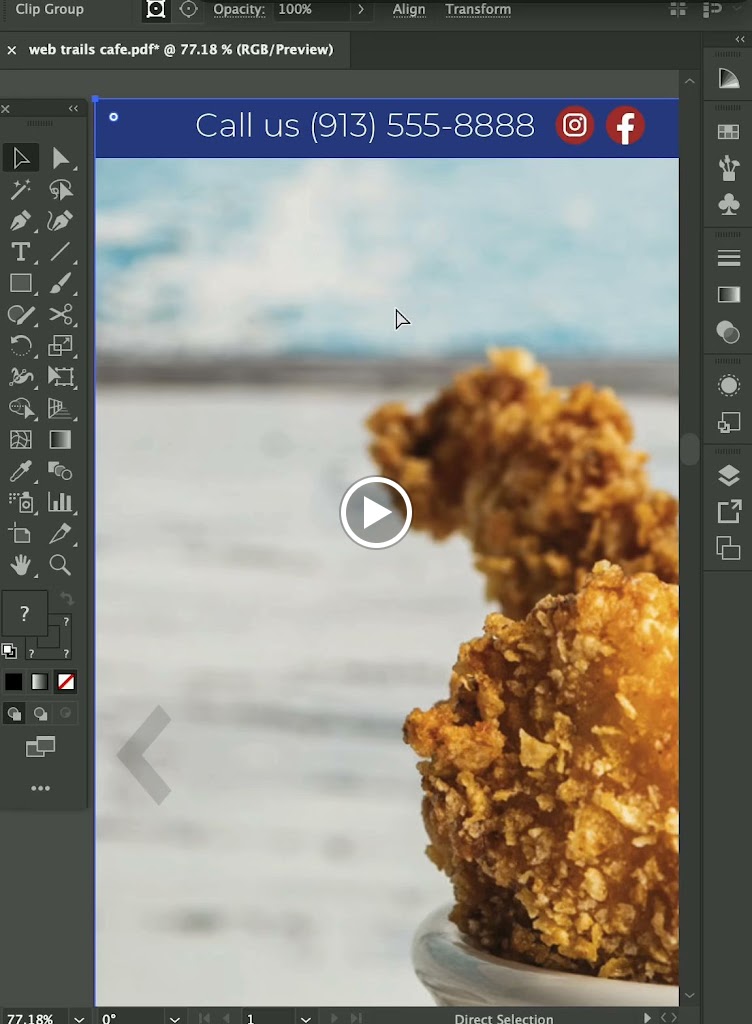Open the Transform panel link
The image size is (752, 1024).
point(478,9)
